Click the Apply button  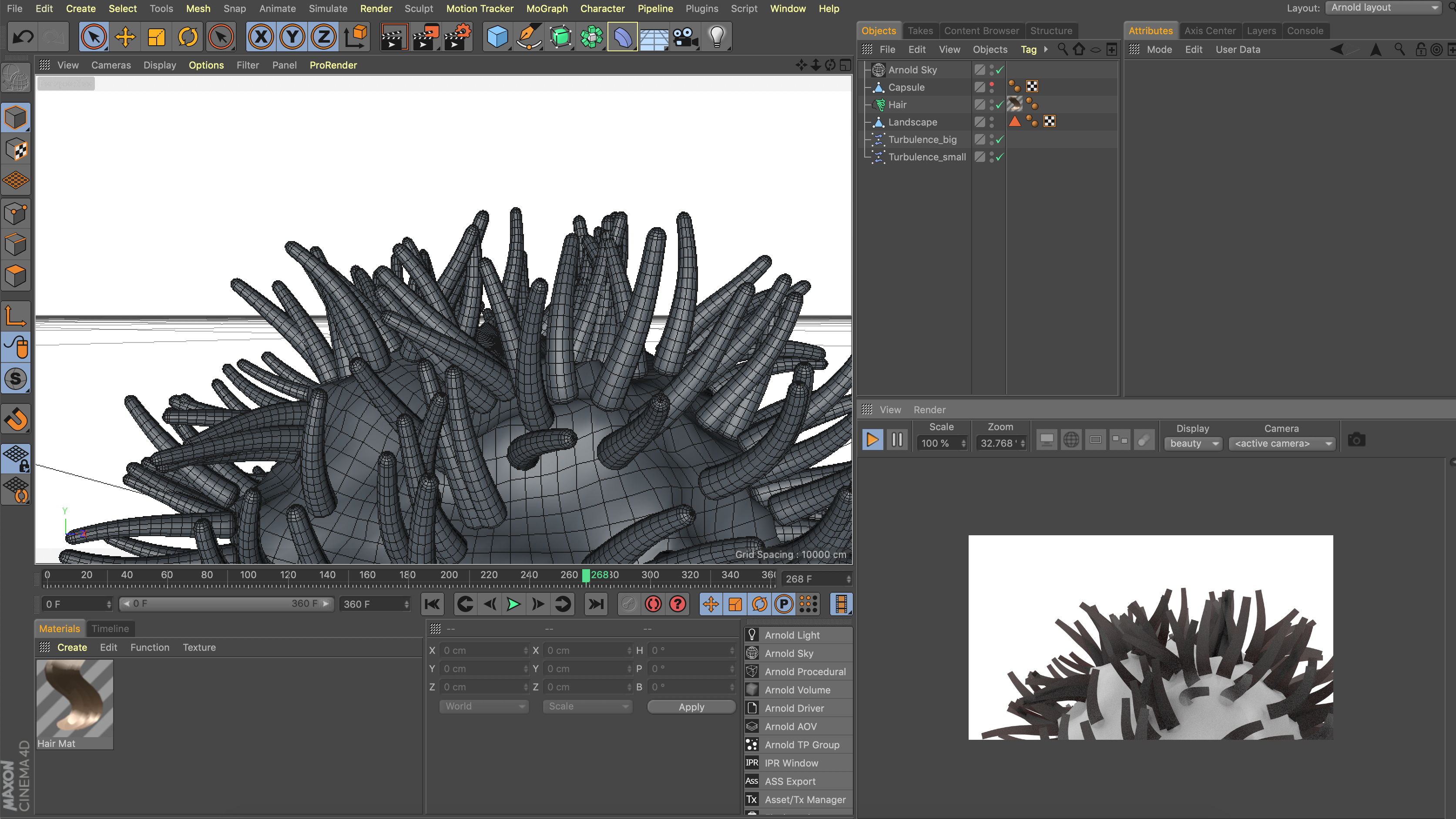691,707
